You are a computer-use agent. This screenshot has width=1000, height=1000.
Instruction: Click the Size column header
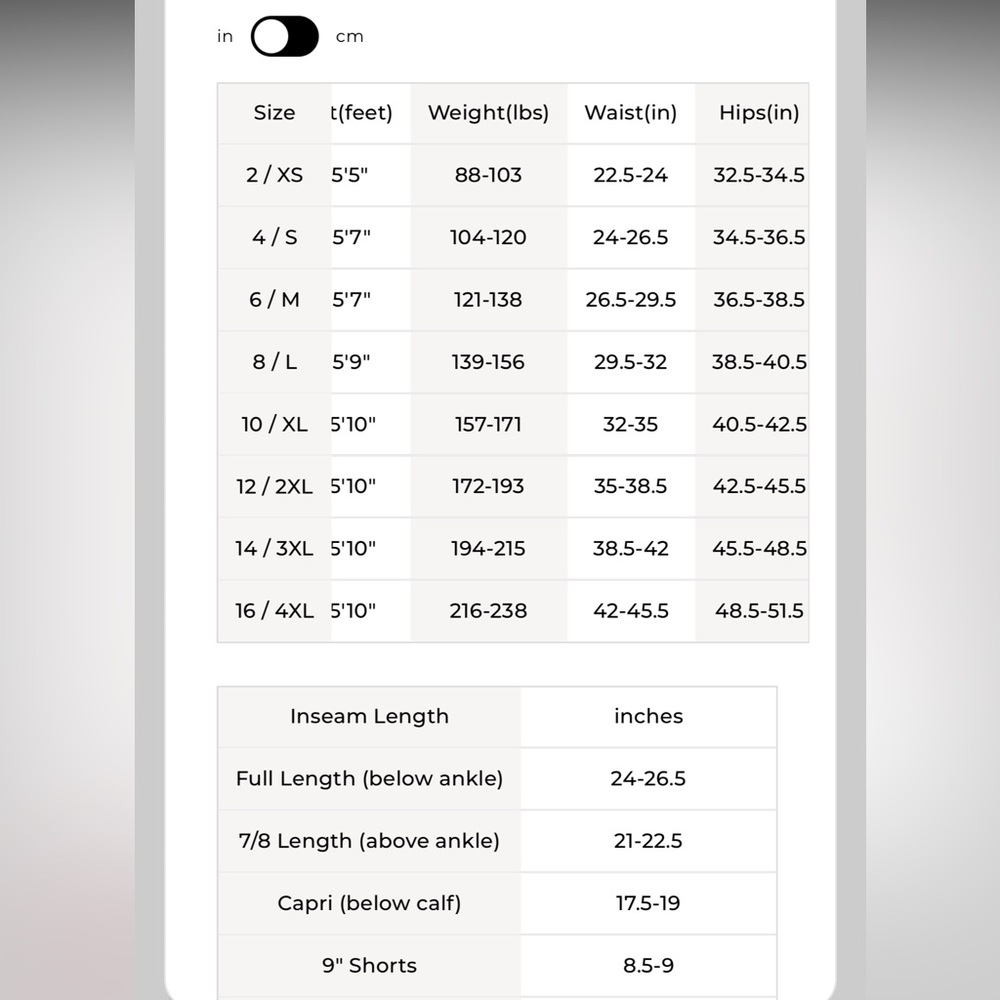(274, 113)
